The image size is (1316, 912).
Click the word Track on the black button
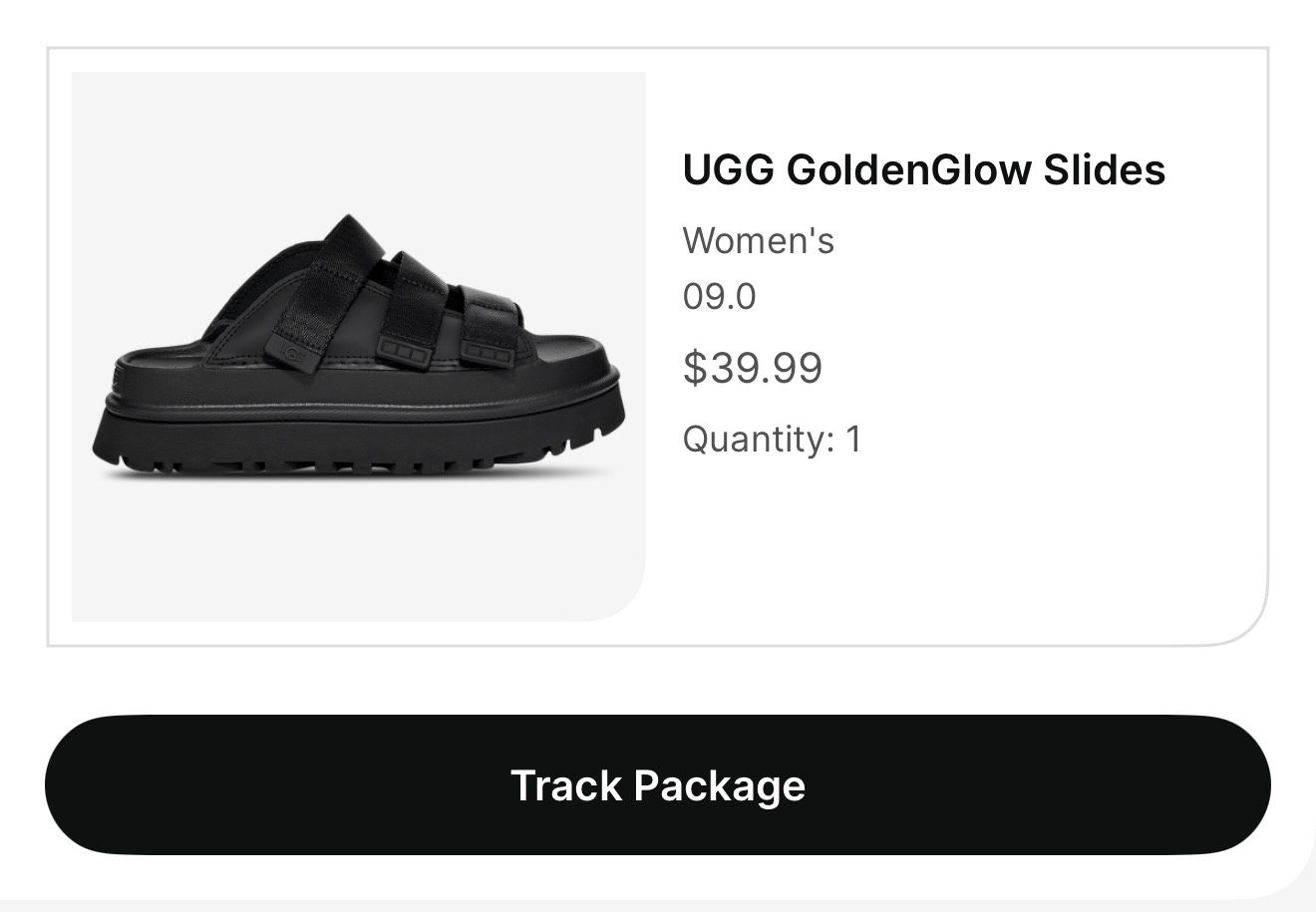(566, 785)
